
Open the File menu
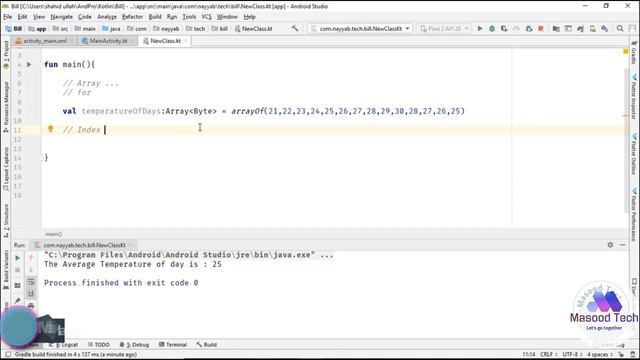[x=8, y=17]
